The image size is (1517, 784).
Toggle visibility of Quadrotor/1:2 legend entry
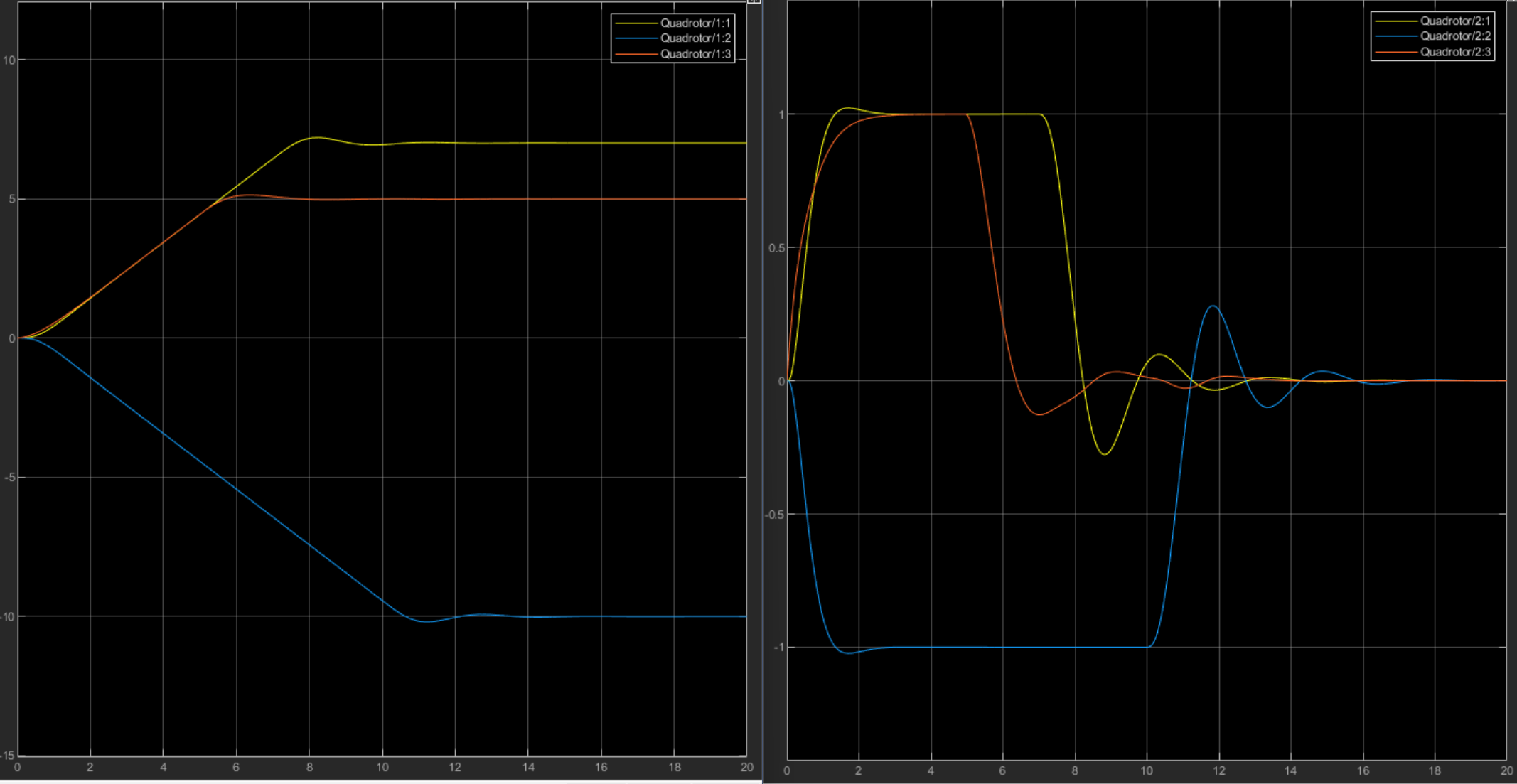(x=695, y=38)
